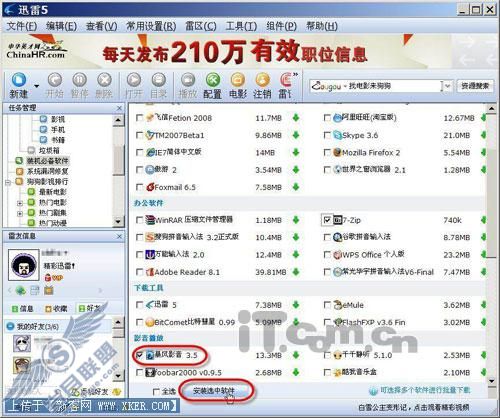Image resolution: width=500 pixels, height=418 pixels.
Task: Select 装机必备软件 in task tree
Action: pyautogui.click(x=48, y=161)
